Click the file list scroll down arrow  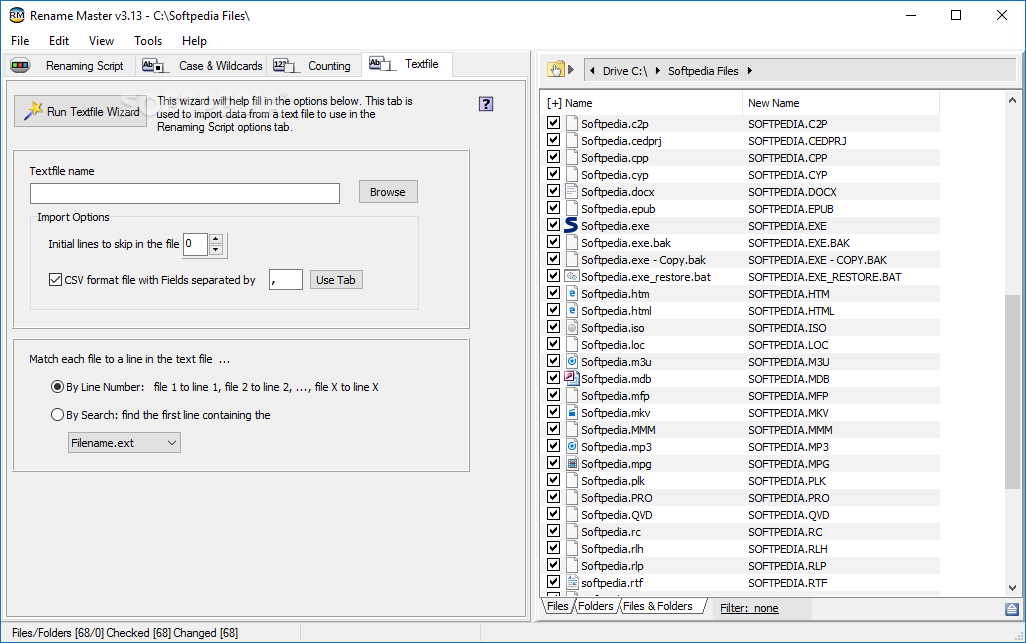[x=1012, y=588]
